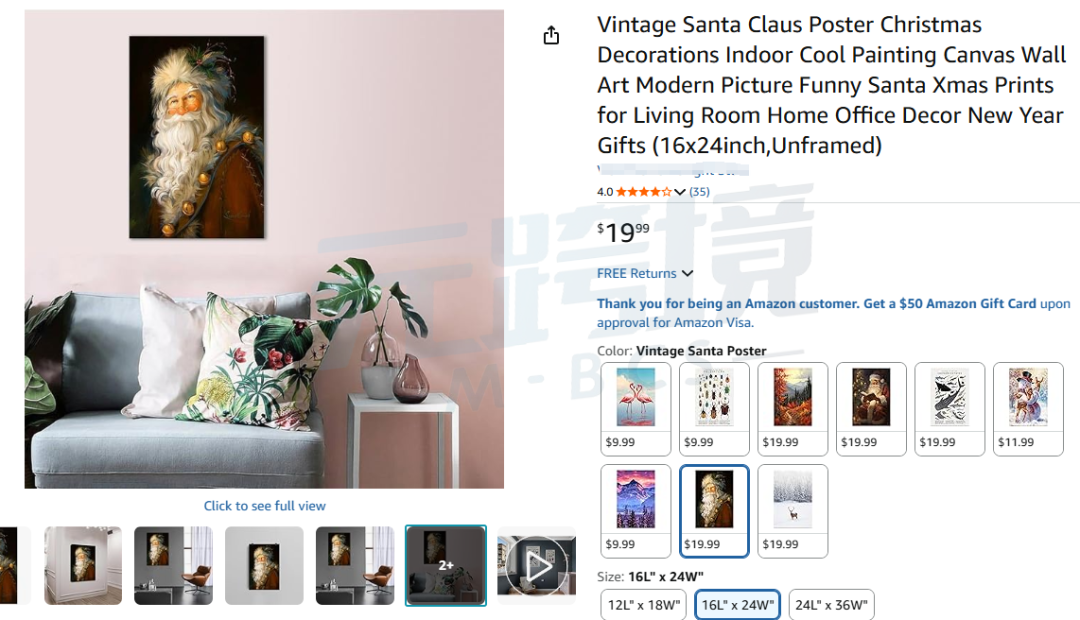Choose the 24L" x 36W" size option
Viewport: 1080px width, 620px height.
coord(831,605)
